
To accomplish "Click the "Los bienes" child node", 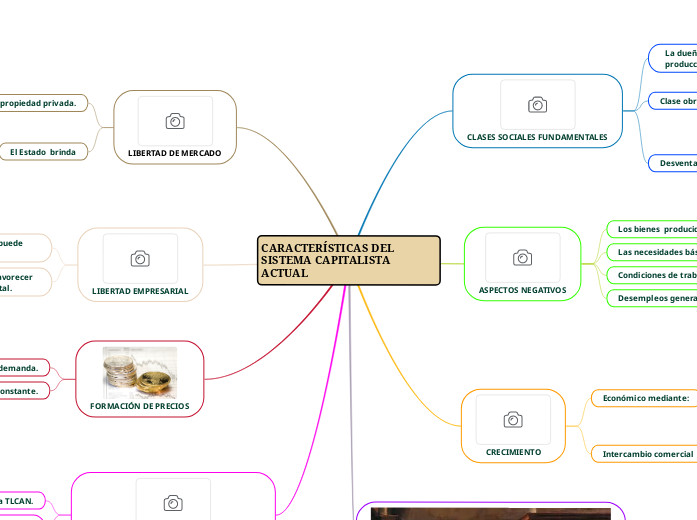I will (655, 229).
